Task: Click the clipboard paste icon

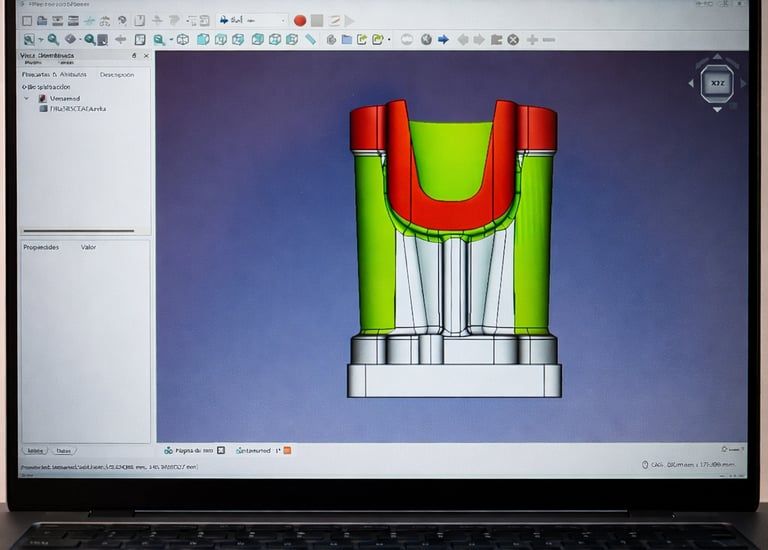Action: point(140,21)
